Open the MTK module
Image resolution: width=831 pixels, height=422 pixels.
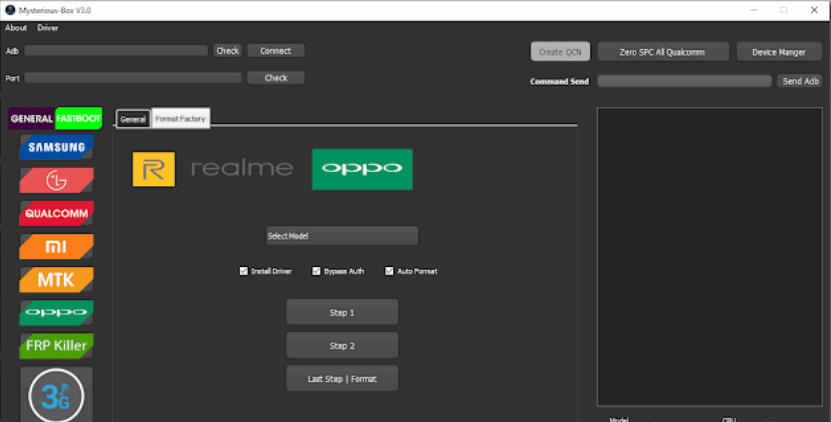point(56,279)
